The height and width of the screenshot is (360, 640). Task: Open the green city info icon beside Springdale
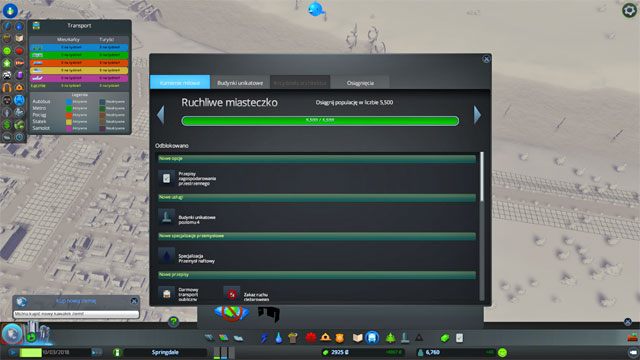[x=117, y=352]
